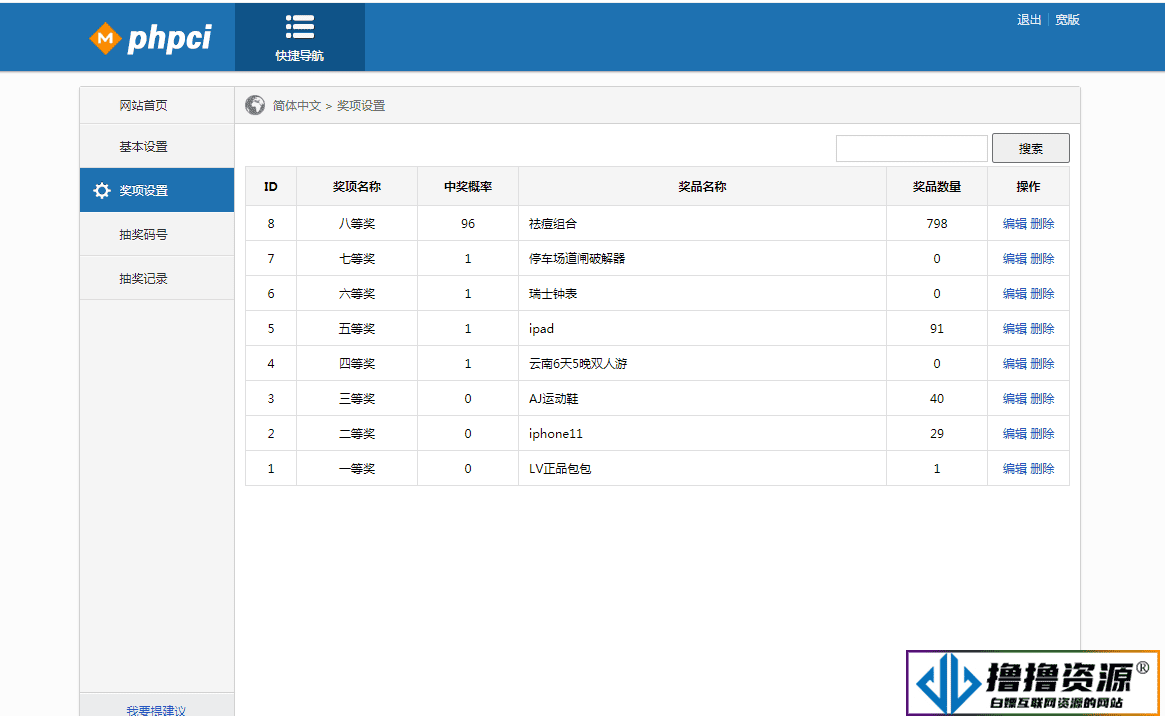Focus the search input field

912,149
